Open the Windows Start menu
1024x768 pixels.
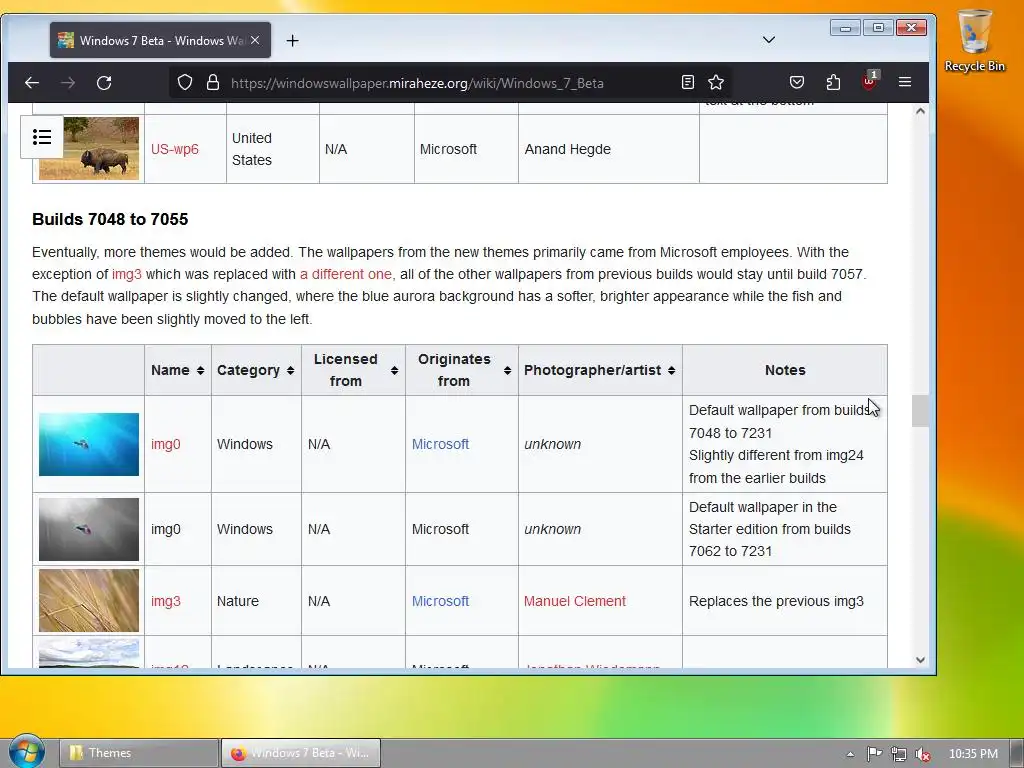click(25, 752)
